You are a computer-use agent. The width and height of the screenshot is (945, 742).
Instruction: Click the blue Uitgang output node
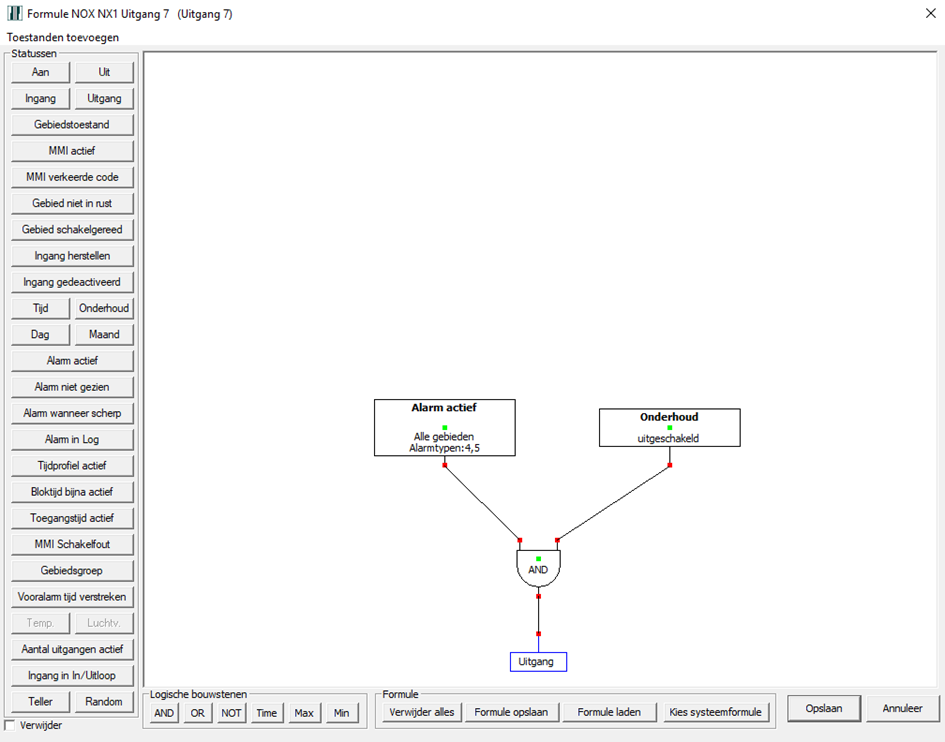click(538, 661)
